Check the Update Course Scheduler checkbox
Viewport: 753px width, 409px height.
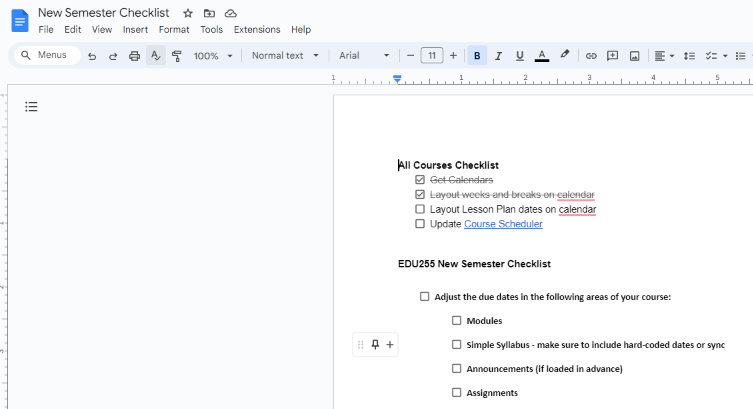(x=420, y=224)
